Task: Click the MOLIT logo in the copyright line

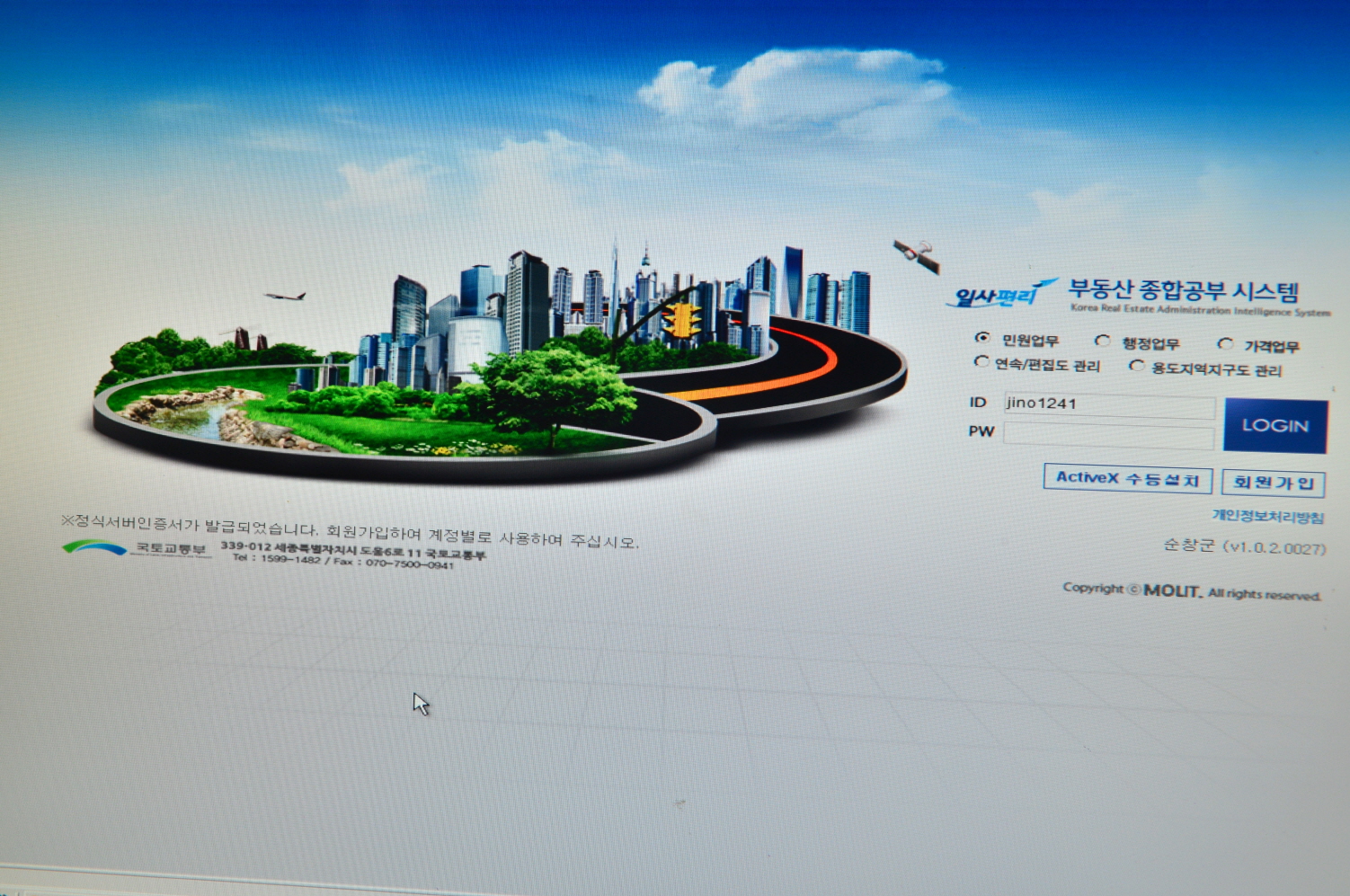Action: [1171, 590]
